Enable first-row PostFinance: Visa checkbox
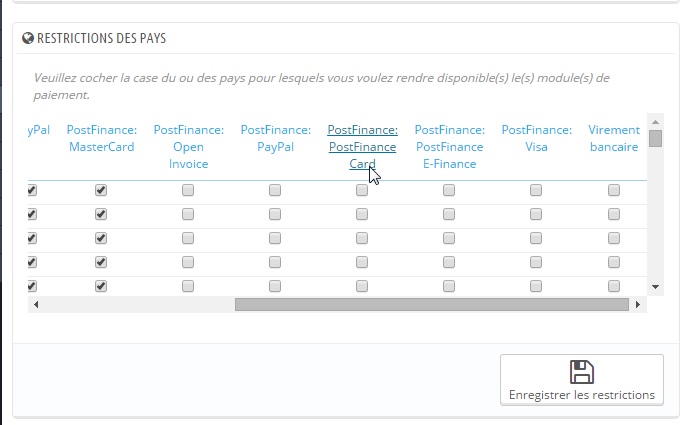Image resolution: width=692 pixels, height=425 pixels. point(536,190)
